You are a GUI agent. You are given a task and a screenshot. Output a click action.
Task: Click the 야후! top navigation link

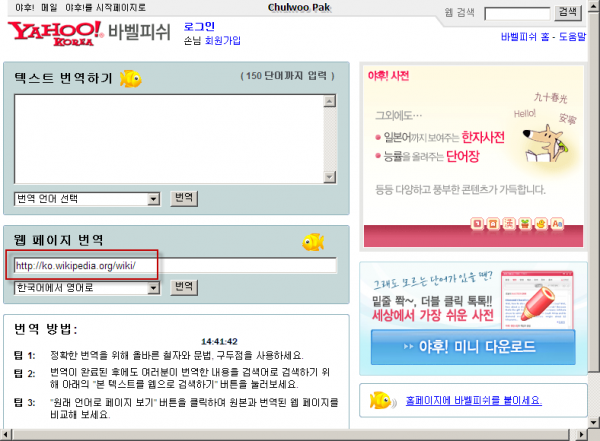[x=25, y=8]
